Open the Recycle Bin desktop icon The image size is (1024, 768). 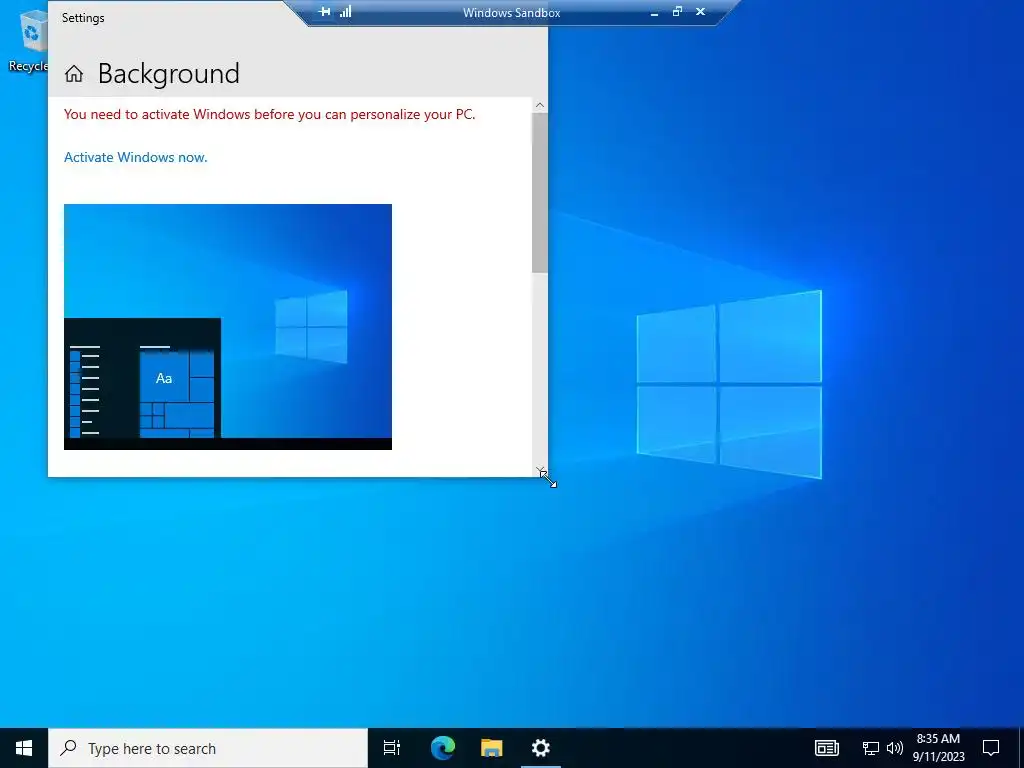pos(27,40)
